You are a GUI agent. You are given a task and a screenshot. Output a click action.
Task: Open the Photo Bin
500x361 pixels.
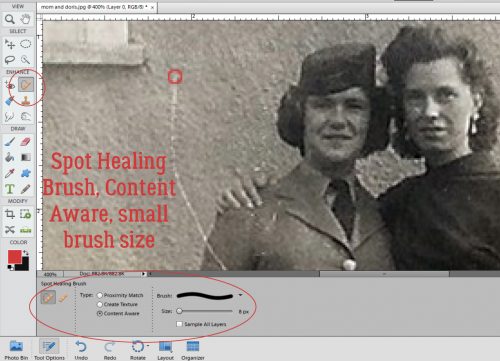coord(16,350)
